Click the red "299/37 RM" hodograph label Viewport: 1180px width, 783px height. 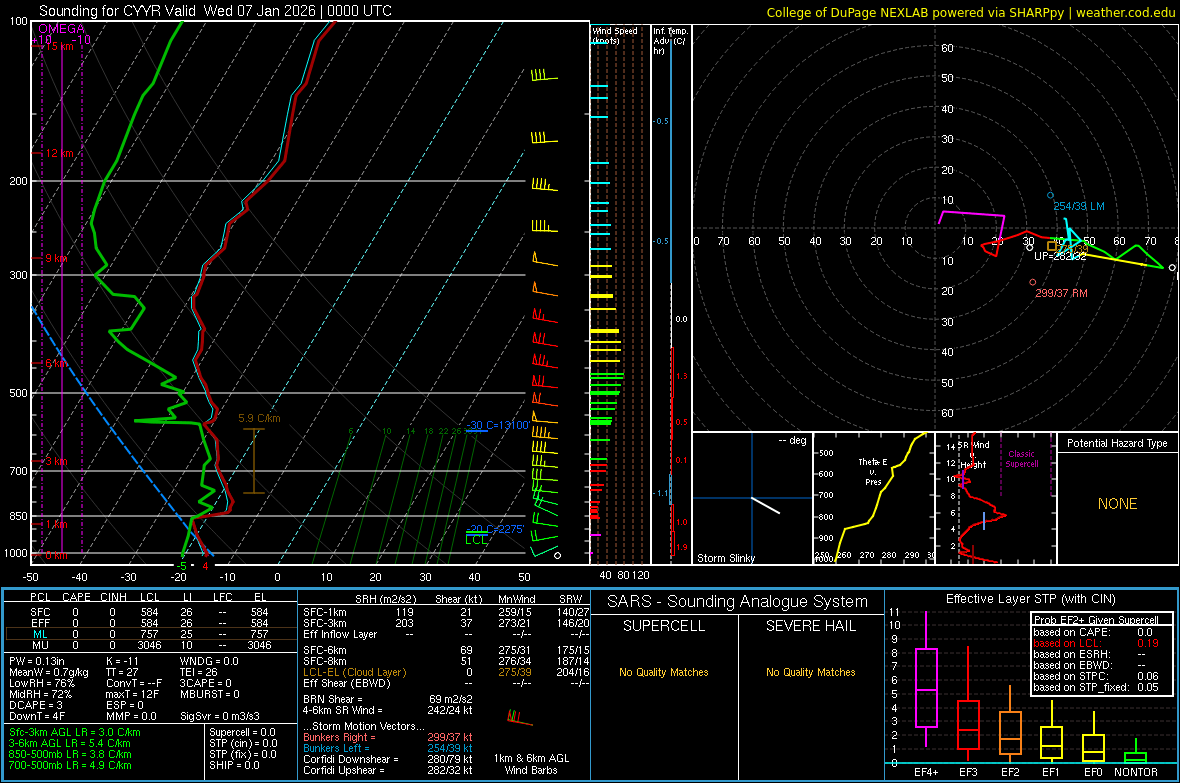tap(1061, 294)
